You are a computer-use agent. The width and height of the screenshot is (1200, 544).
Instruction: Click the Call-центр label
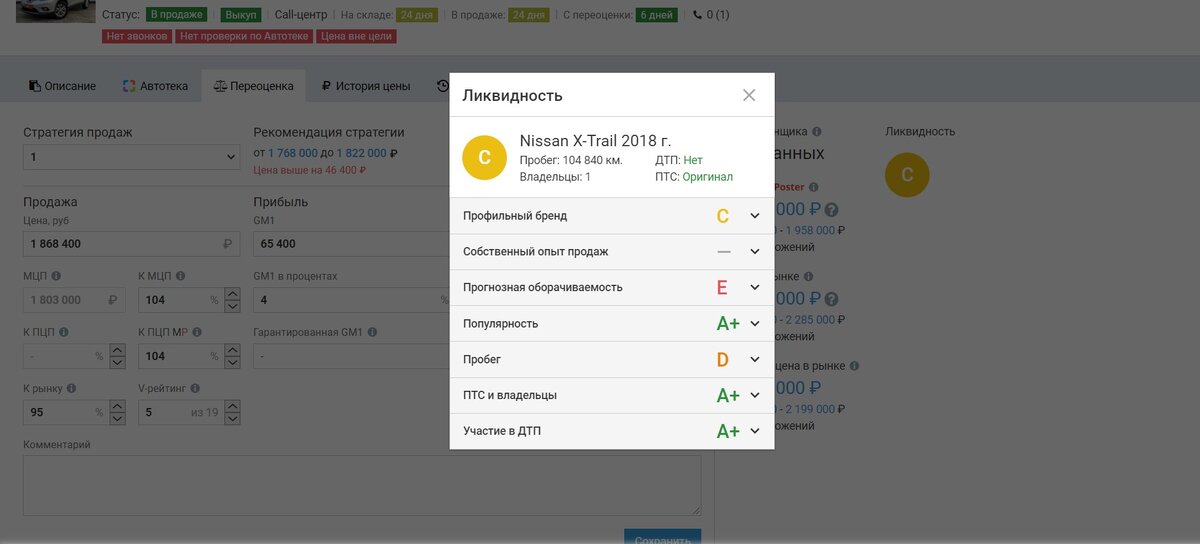pos(300,15)
